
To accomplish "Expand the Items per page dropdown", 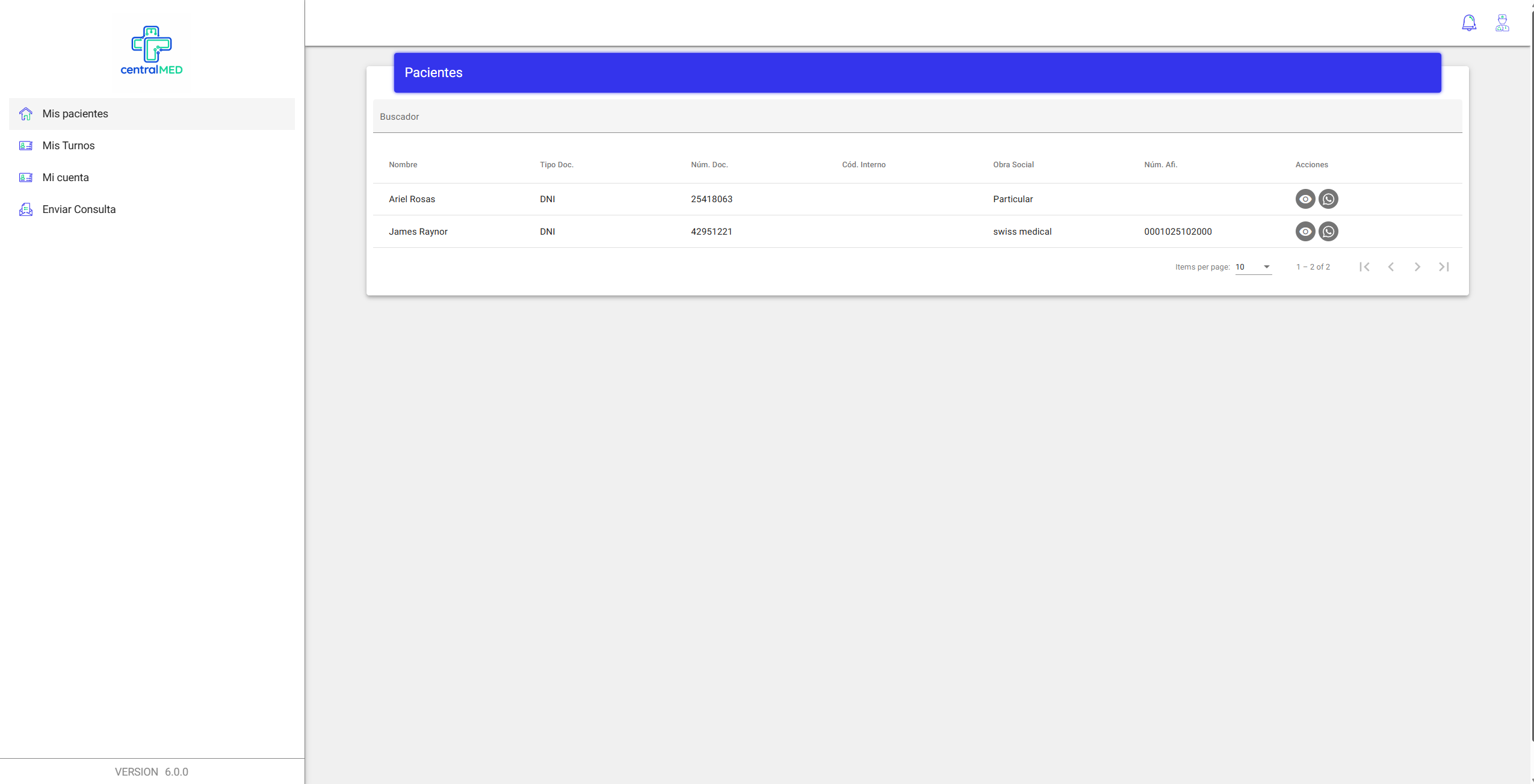I will (x=1254, y=267).
